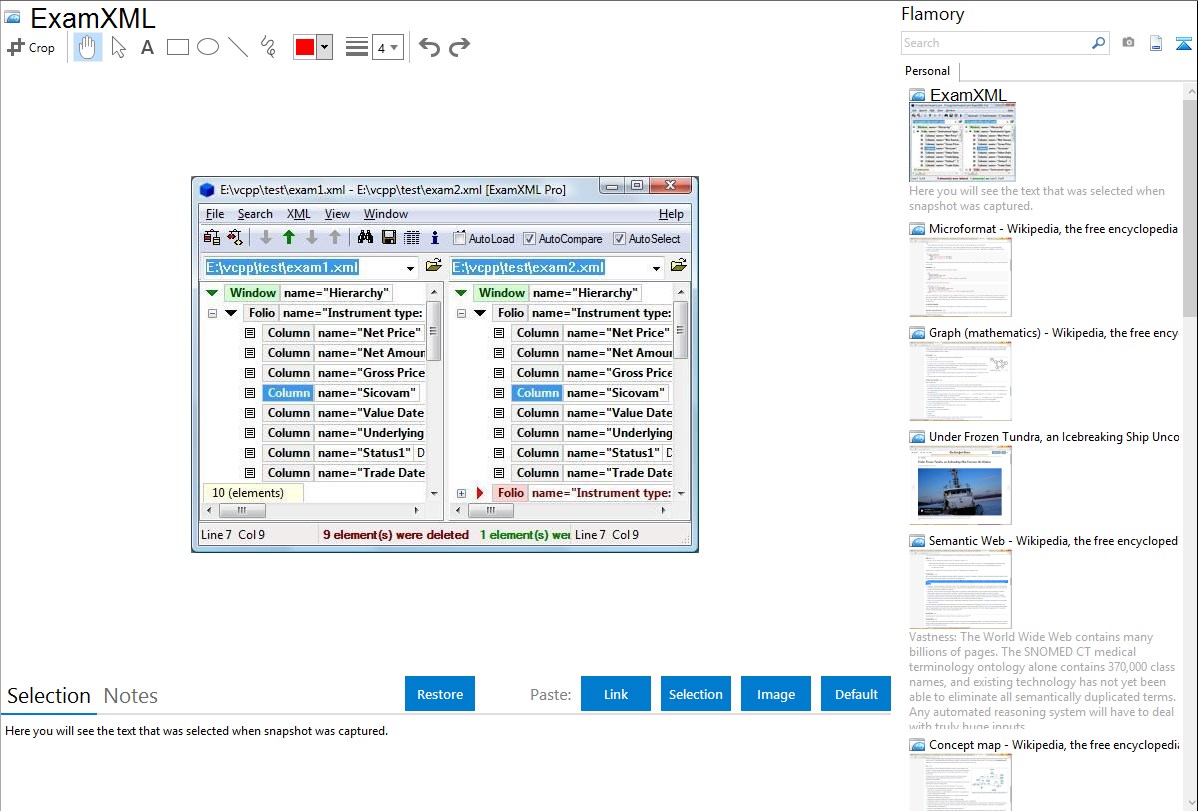This screenshot has height=811, width=1198.
Task: Open the Help menu in ExamXML
Action: point(671,214)
